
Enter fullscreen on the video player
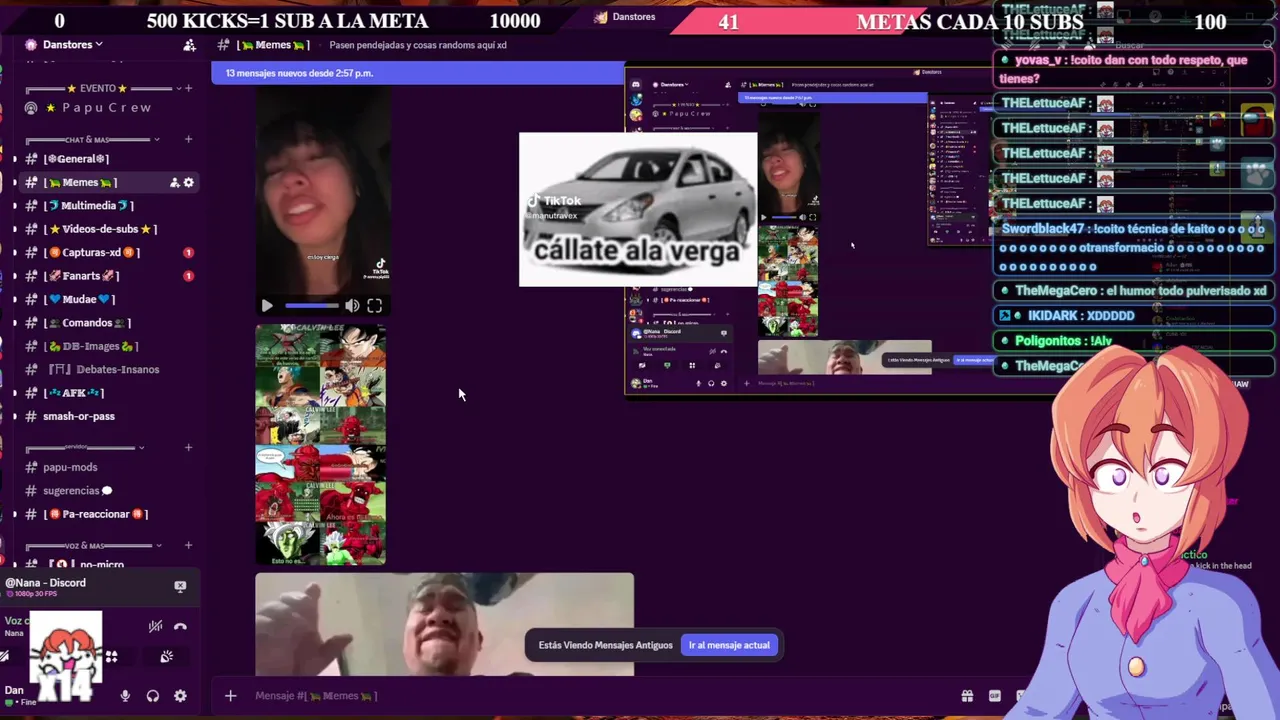(x=374, y=306)
